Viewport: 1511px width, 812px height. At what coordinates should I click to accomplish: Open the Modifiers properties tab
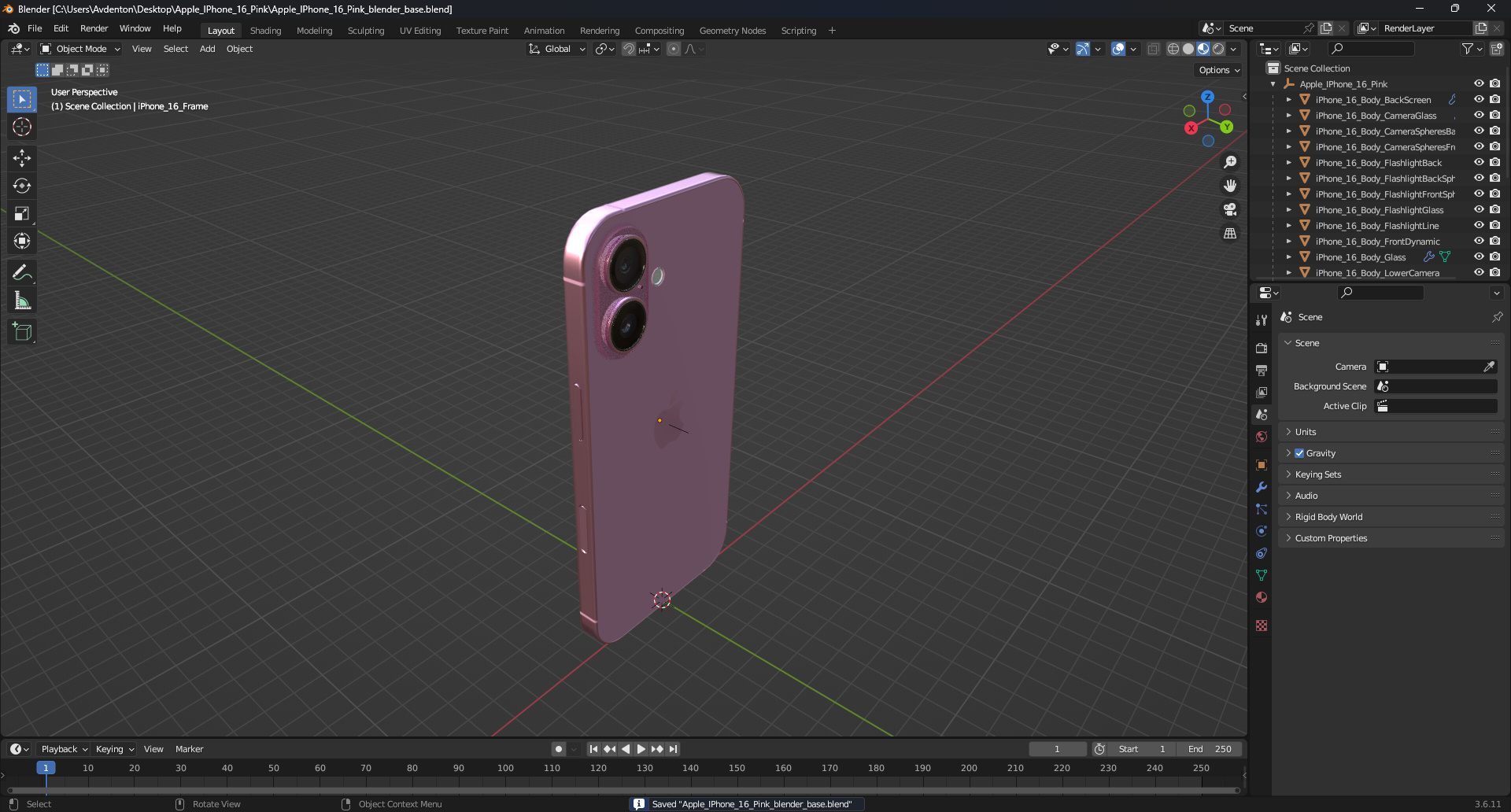pyautogui.click(x=1262, y=487)
